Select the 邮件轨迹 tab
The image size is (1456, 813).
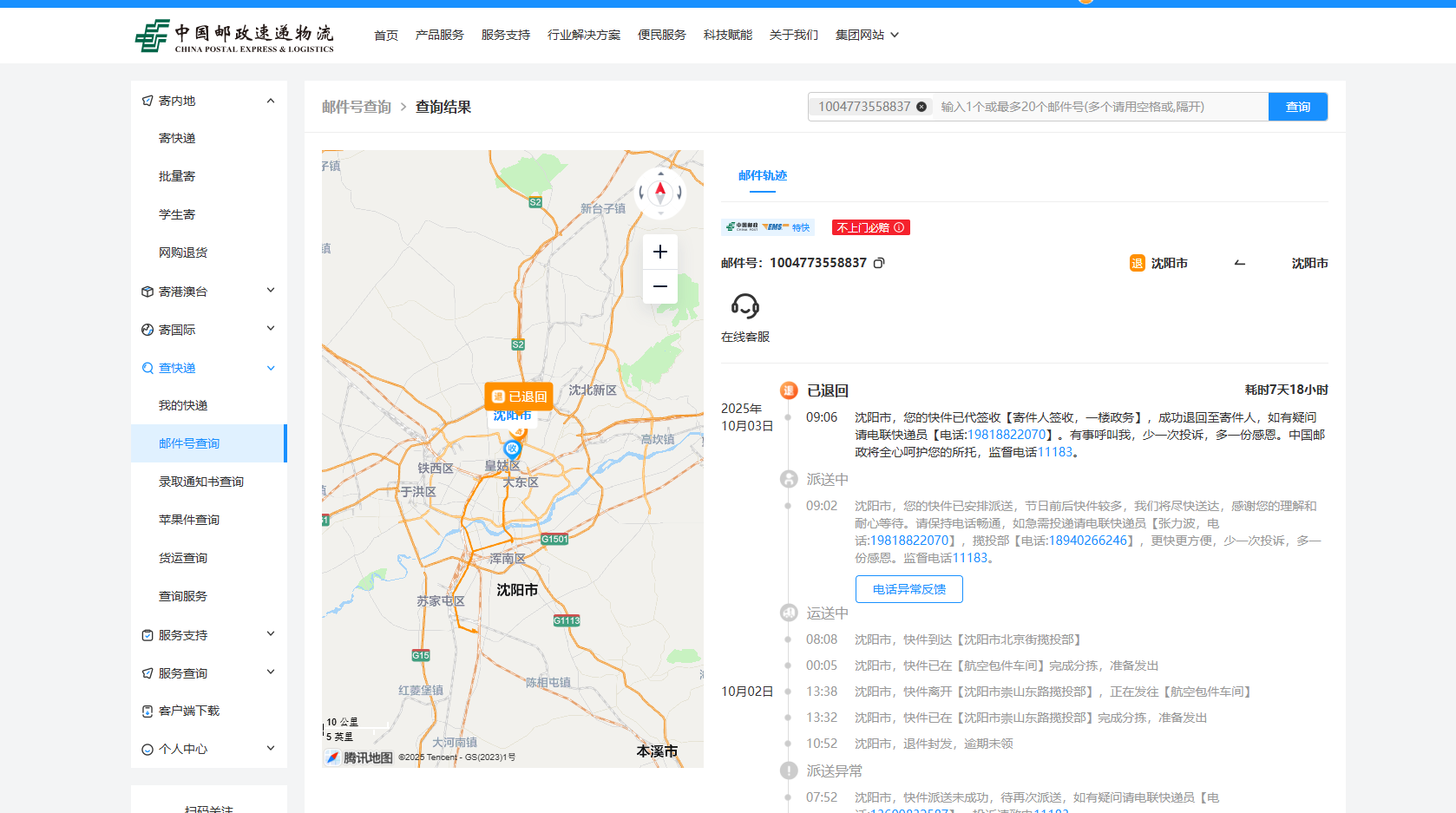(762, 175)
